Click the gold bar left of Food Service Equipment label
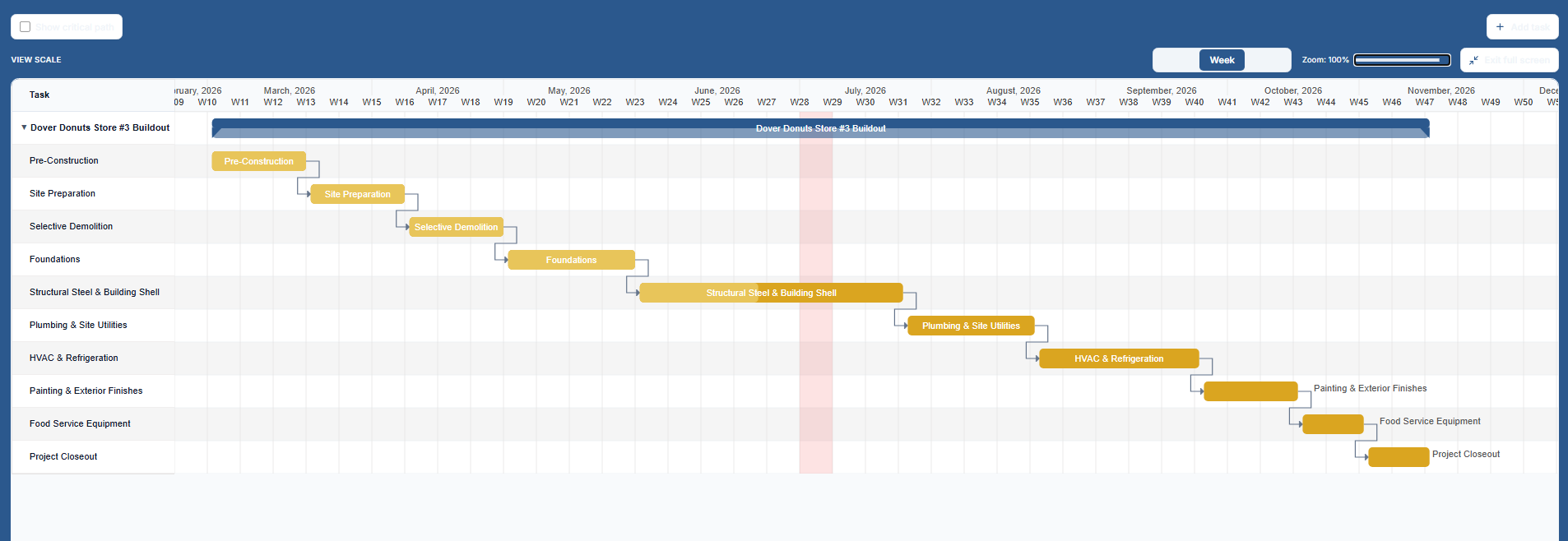Screen dimensions: 1568x541 point(1334,424)
